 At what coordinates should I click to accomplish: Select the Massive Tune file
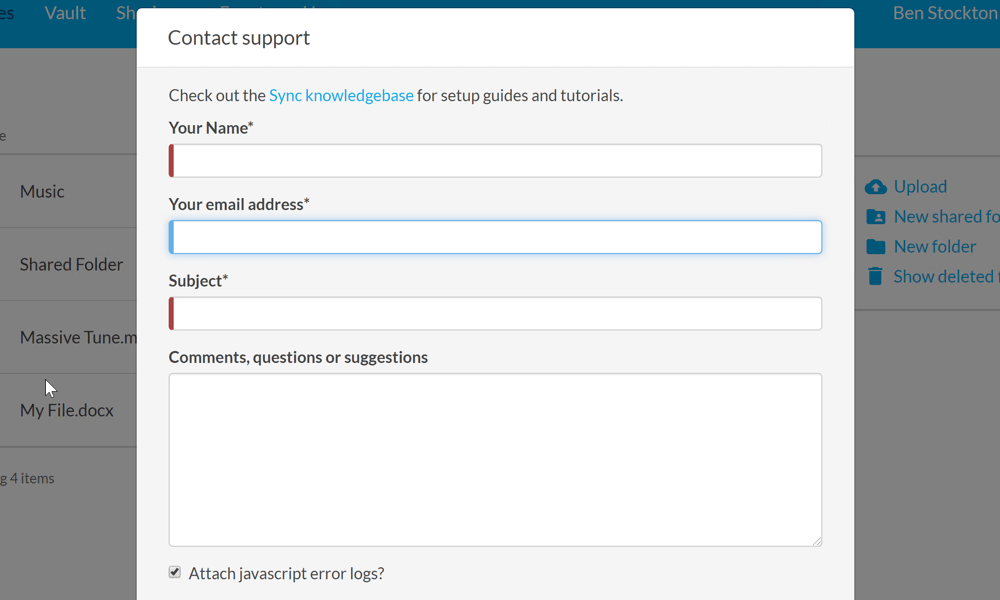pos(77,338)
